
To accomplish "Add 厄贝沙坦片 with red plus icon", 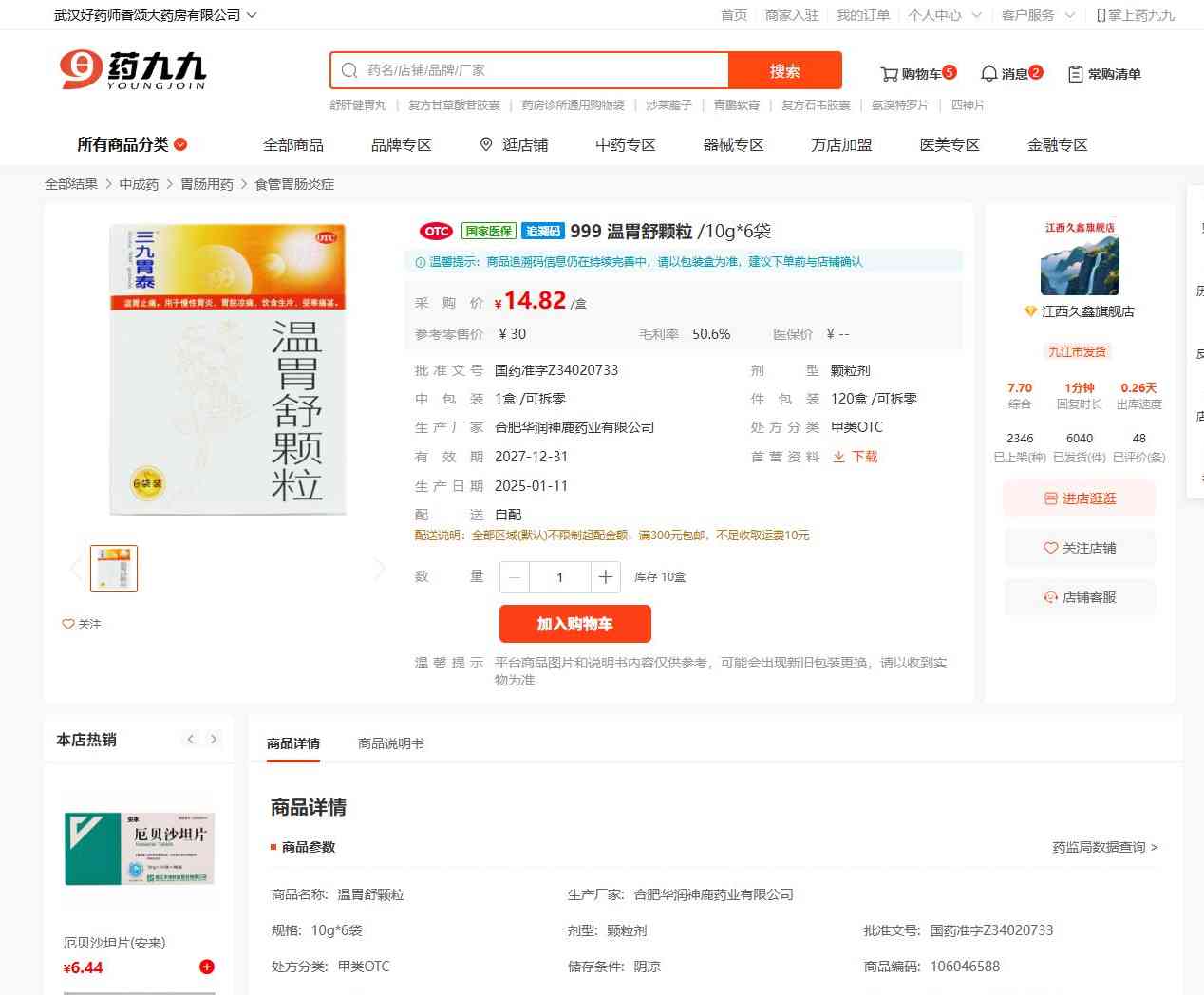I will [x=206, y=967].
